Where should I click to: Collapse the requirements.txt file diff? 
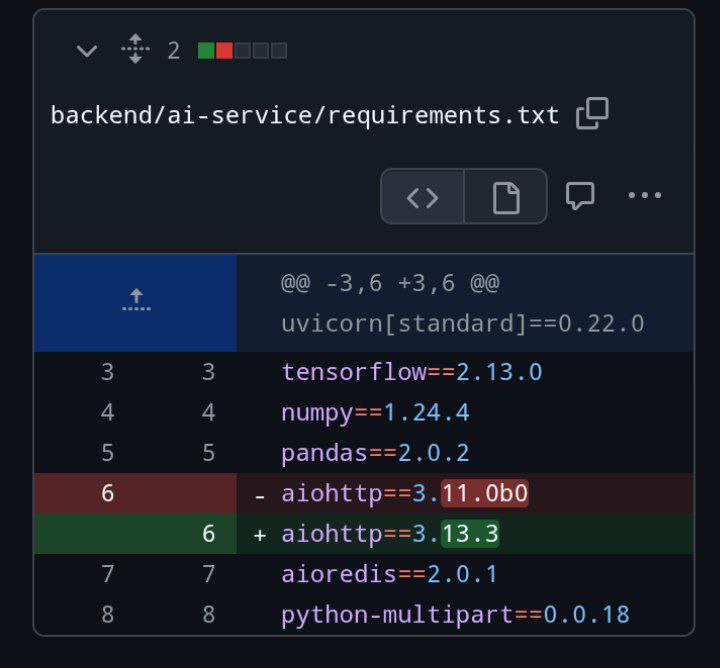pyautogui.click(x=87, y=51)
